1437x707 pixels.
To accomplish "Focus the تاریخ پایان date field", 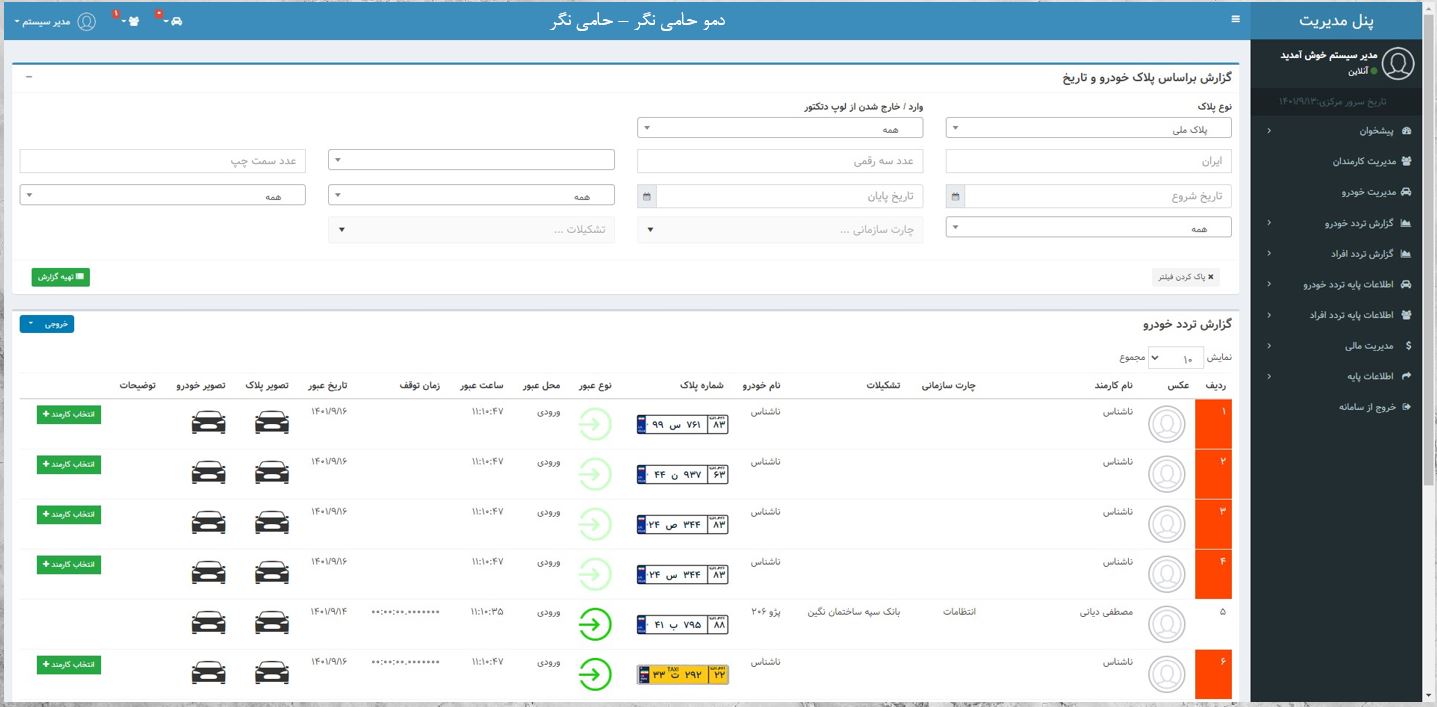I will [x=790, y=197].
